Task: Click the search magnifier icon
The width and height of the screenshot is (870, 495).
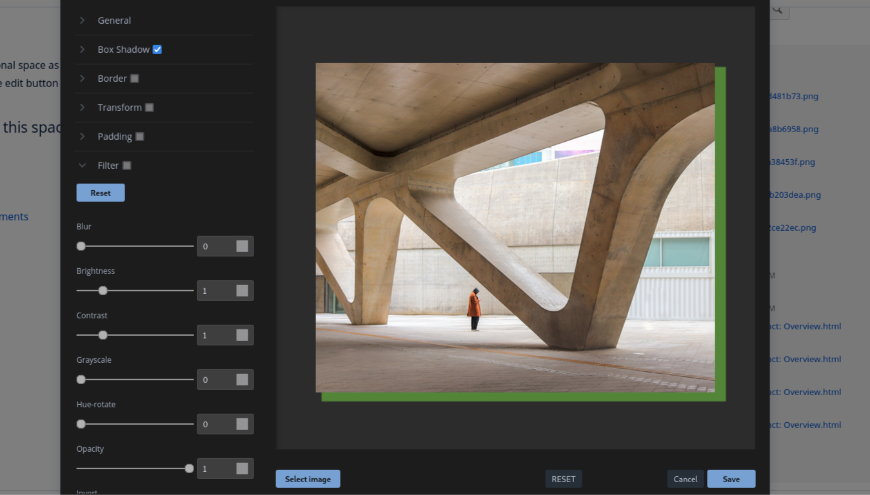Action: click(779, 10)
